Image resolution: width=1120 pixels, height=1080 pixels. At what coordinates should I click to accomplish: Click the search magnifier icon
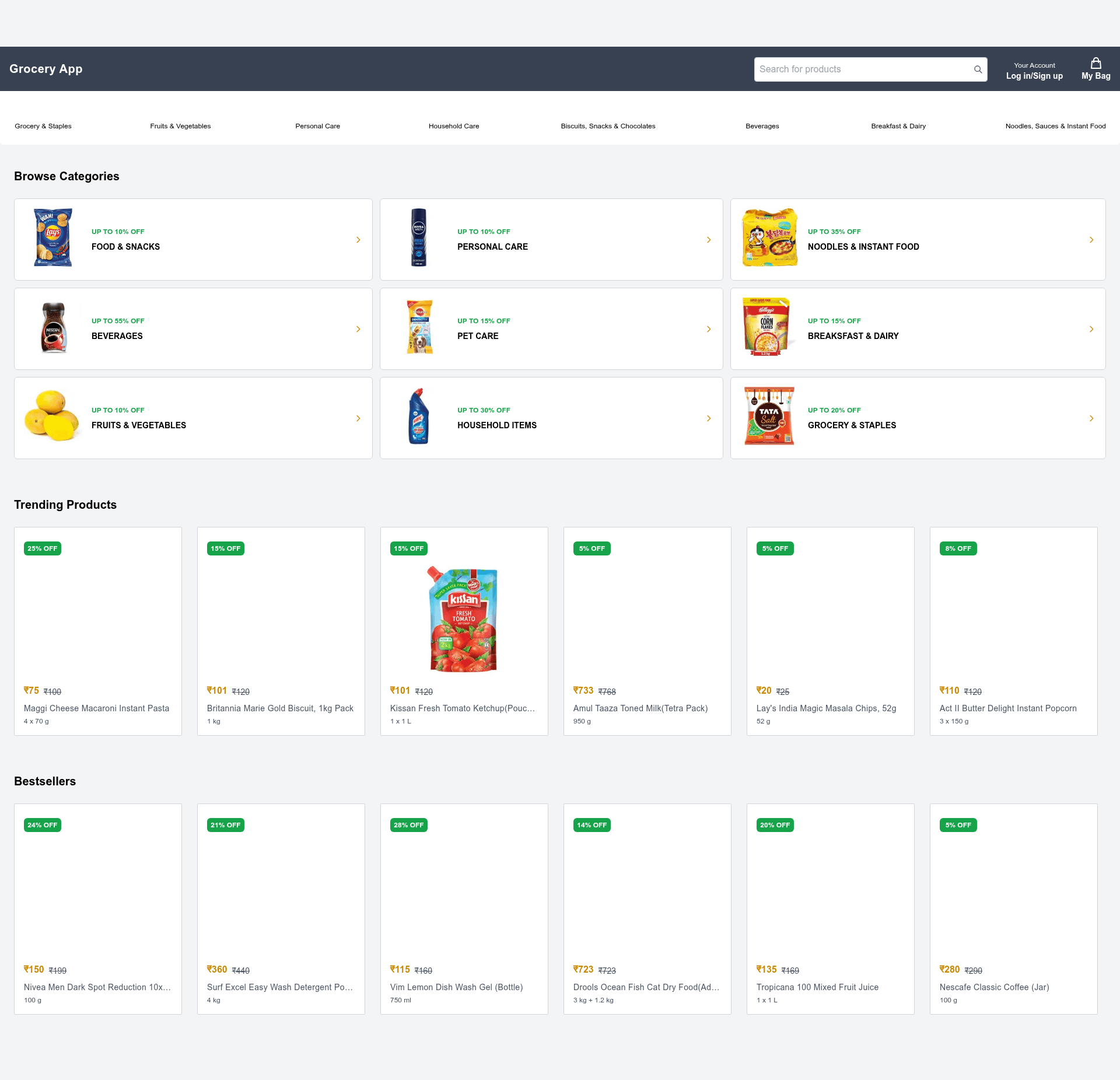978,69
